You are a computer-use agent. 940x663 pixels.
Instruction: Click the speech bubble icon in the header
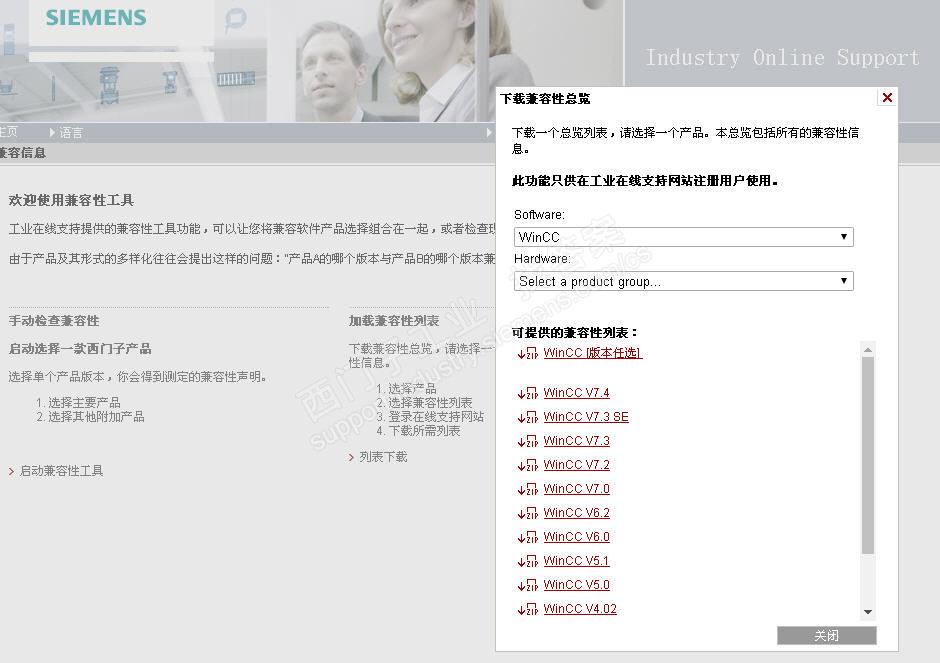[x=235, y=19]
